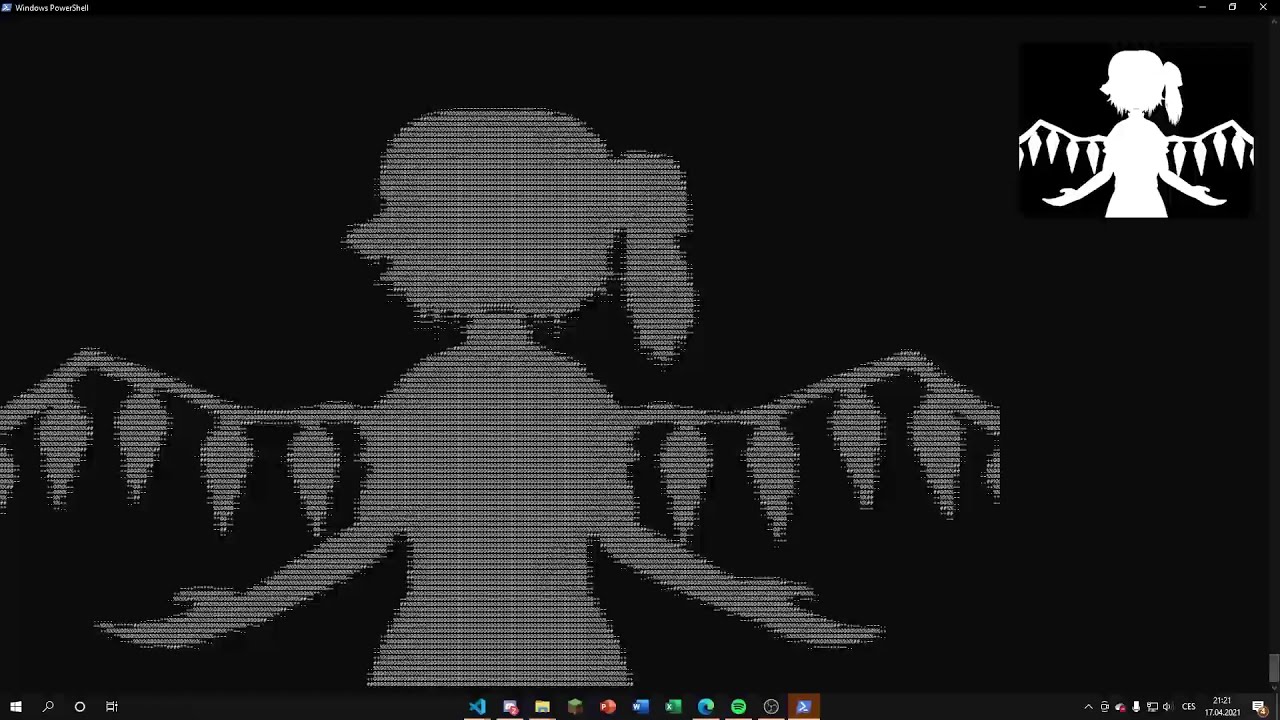Open the PowerShell title bar icon menu

tap(7, 7)
